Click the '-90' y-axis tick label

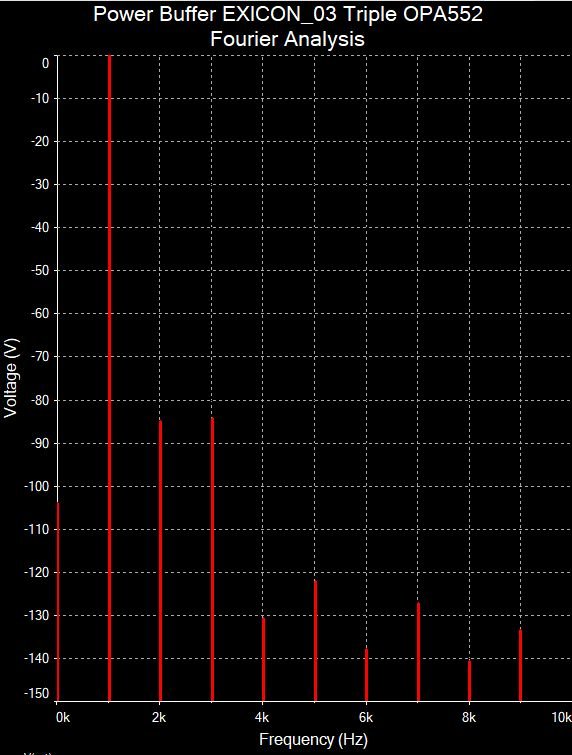pyautogui.click(x=39, y=443)
